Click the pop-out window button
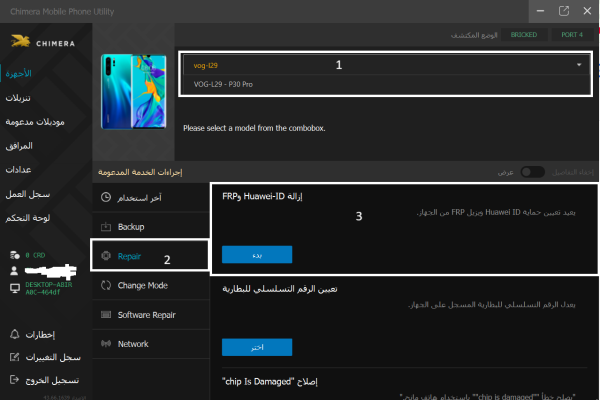This screenshot has width=600, height=400. click(564, 11)
